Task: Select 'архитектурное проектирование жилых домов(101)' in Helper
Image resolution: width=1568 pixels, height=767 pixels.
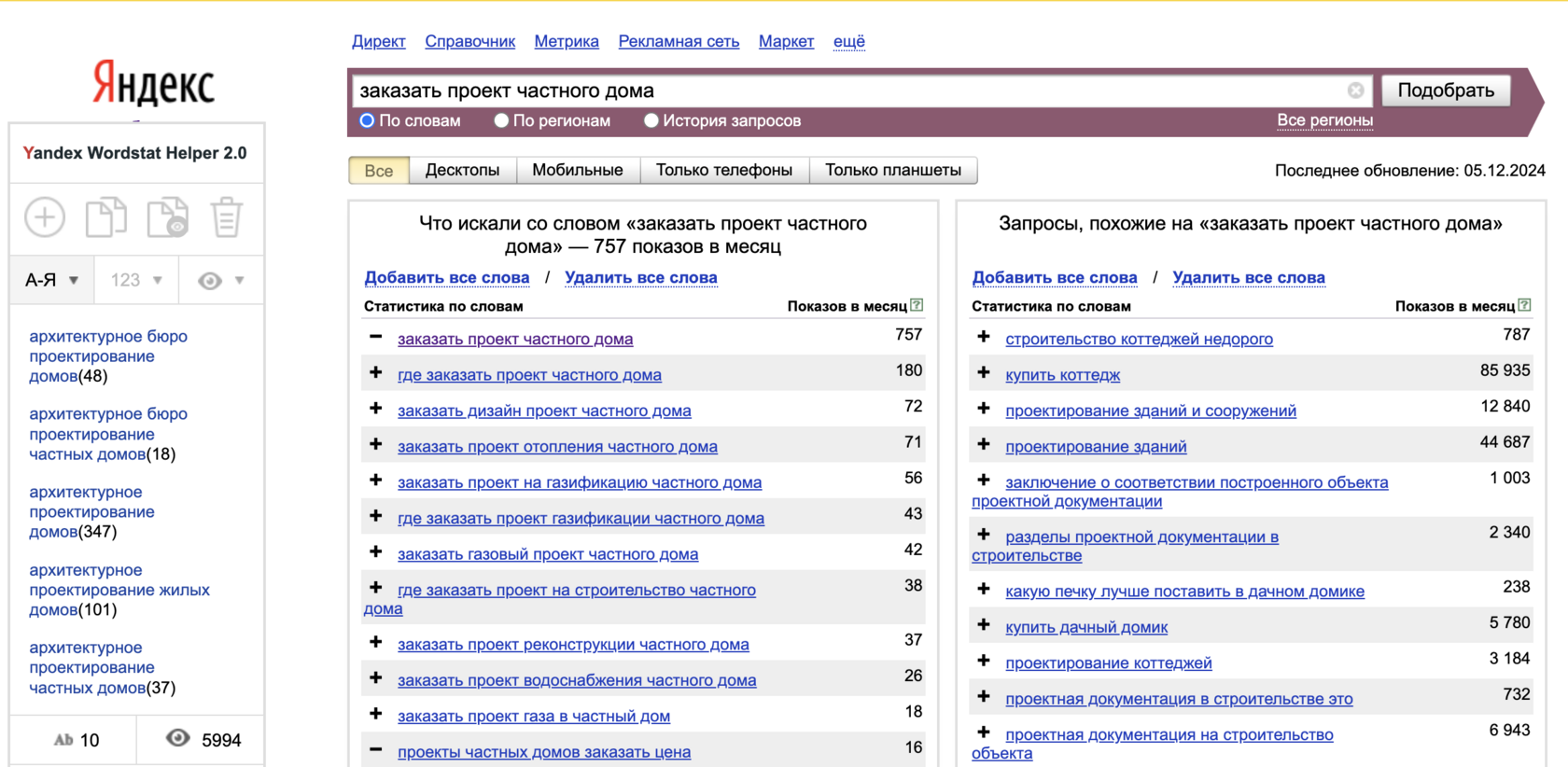Action: click(119, 590)
